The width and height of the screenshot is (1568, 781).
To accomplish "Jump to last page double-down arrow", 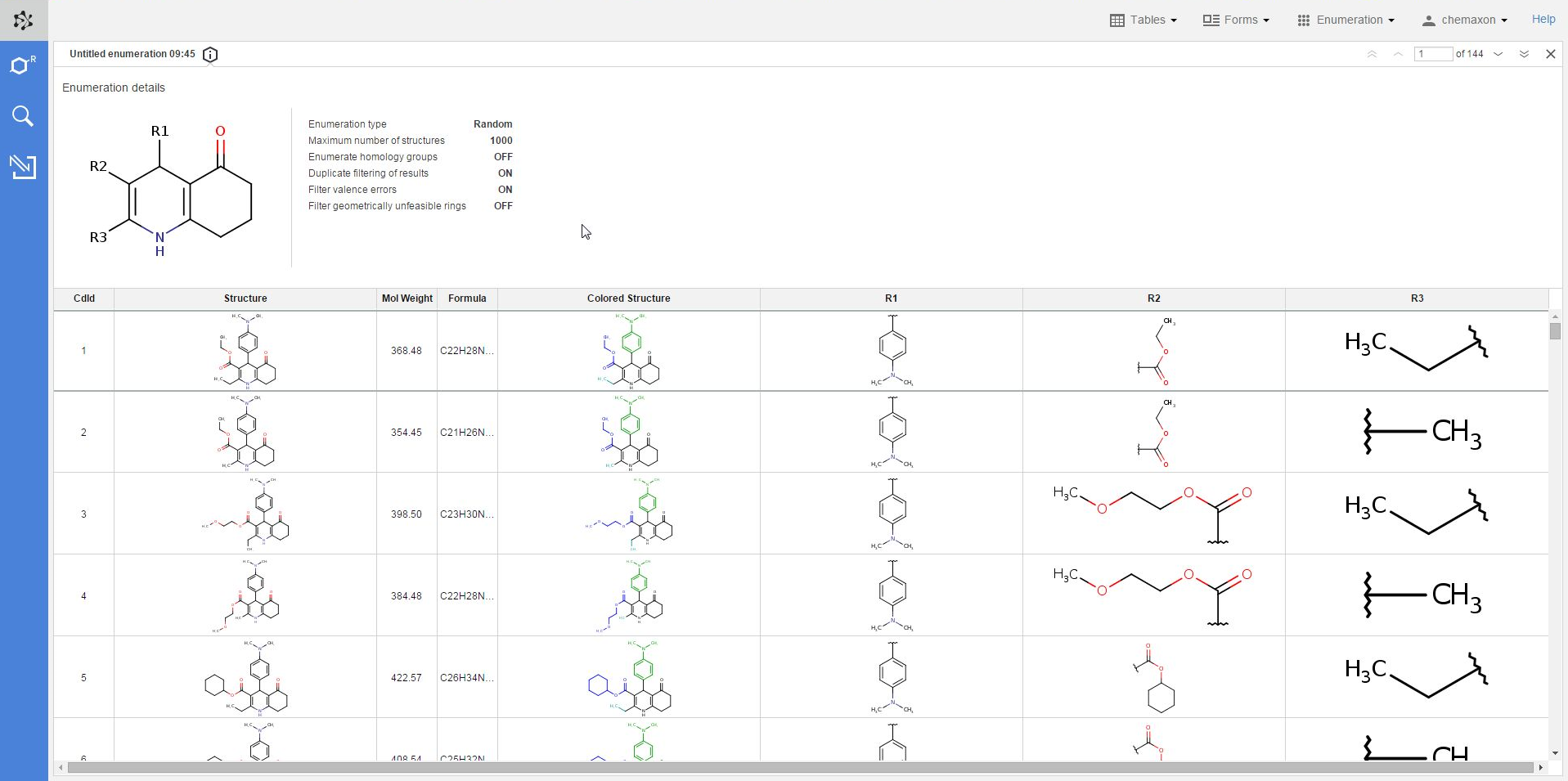I will click(1524, 54).
